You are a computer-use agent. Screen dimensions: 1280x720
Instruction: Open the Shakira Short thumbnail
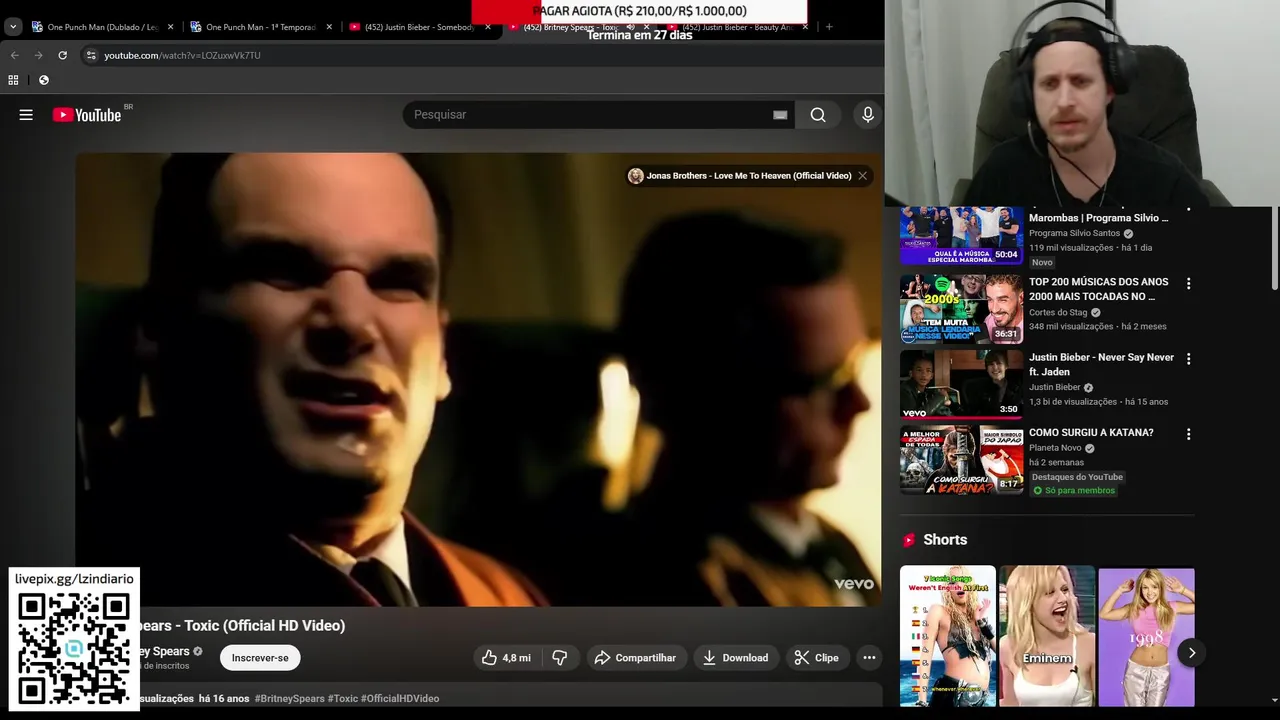948,636
